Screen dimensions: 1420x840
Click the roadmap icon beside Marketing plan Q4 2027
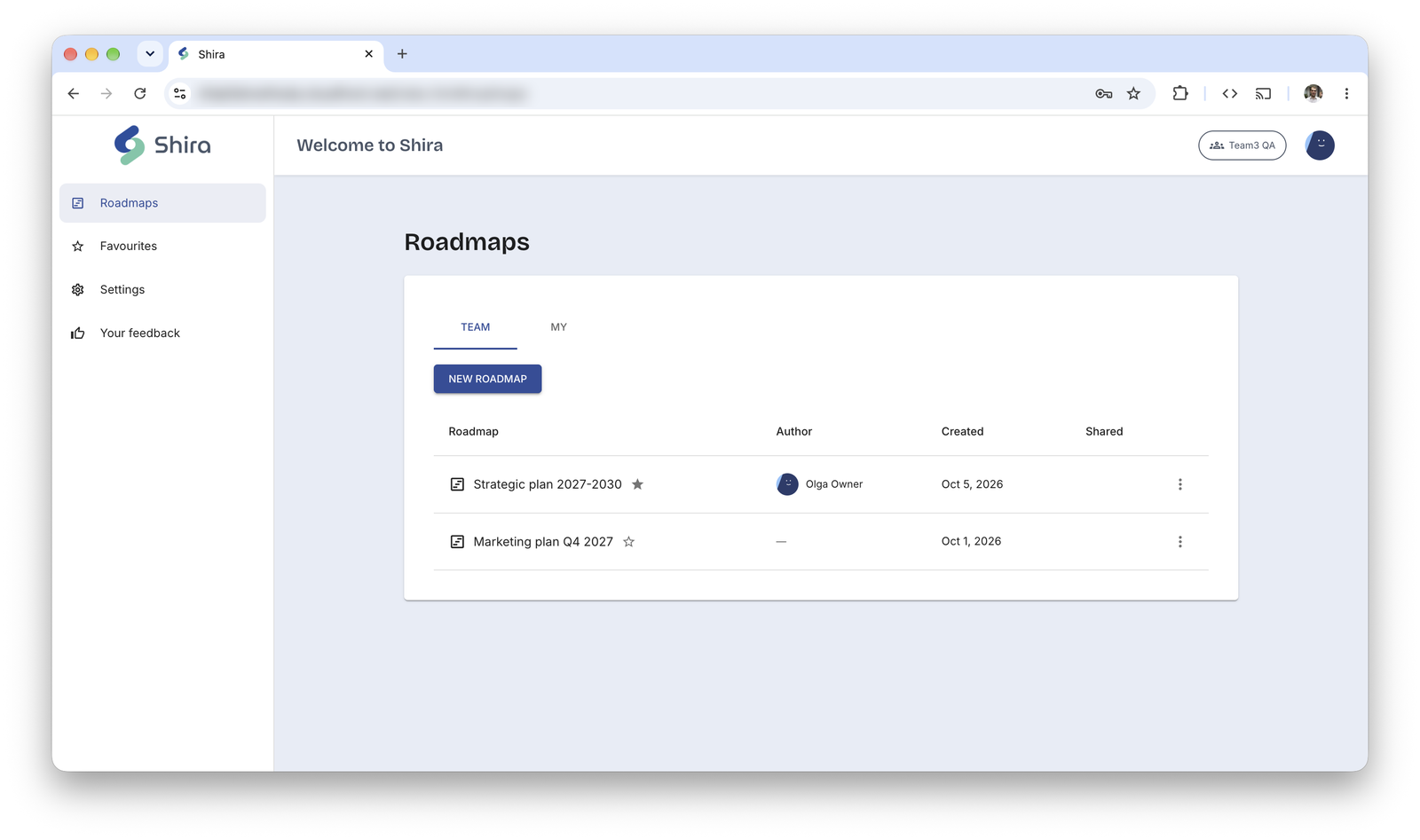(457, 542)
